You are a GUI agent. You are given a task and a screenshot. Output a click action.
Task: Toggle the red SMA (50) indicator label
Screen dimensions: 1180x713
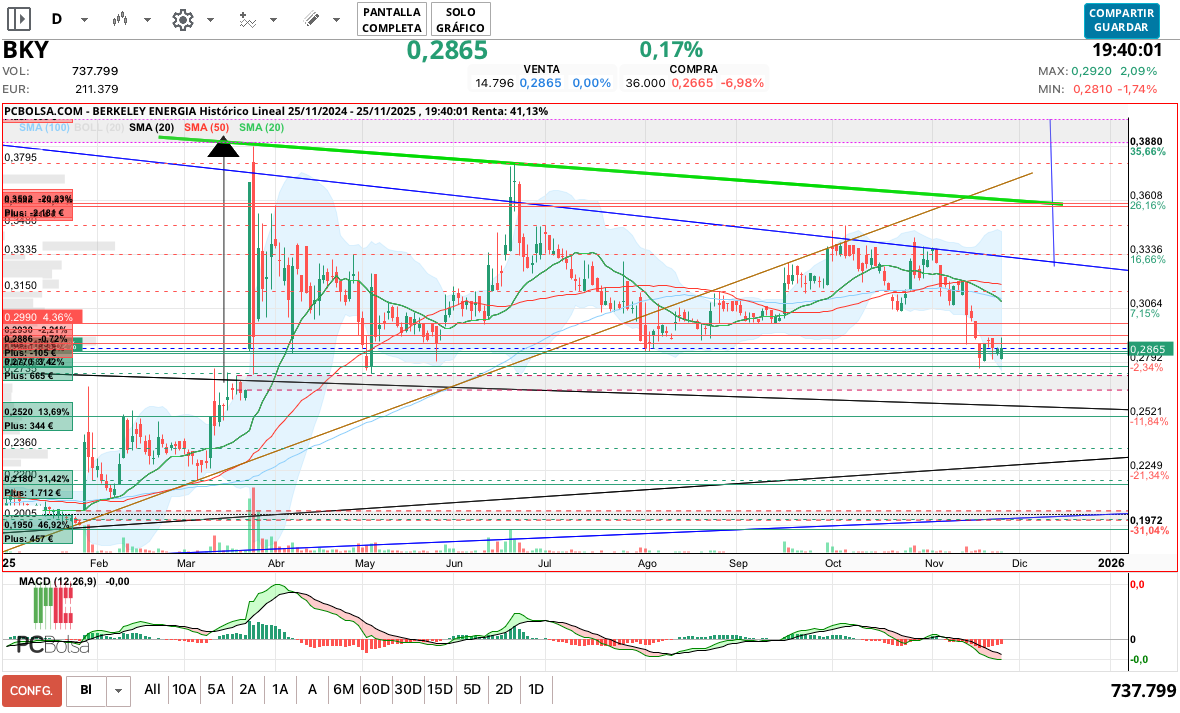point(206,127)
